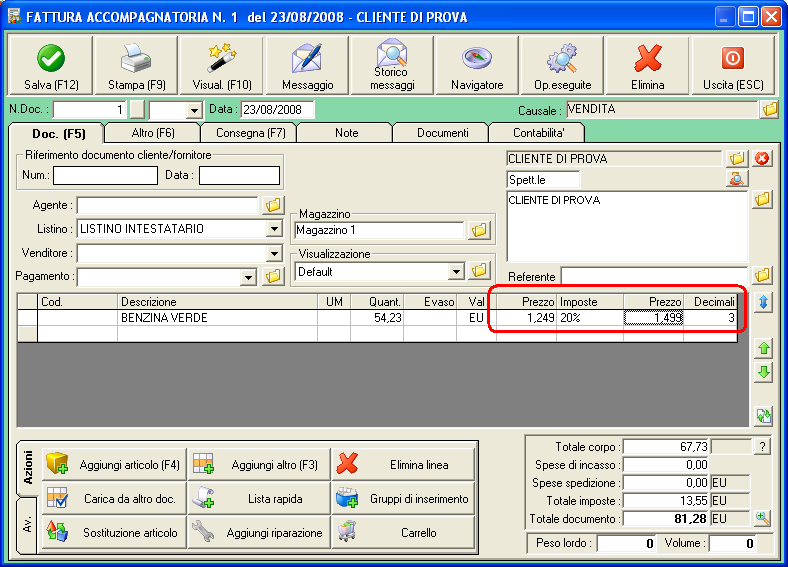Click the Referente input field
The image size is (788, 567).
pos(654,276)
